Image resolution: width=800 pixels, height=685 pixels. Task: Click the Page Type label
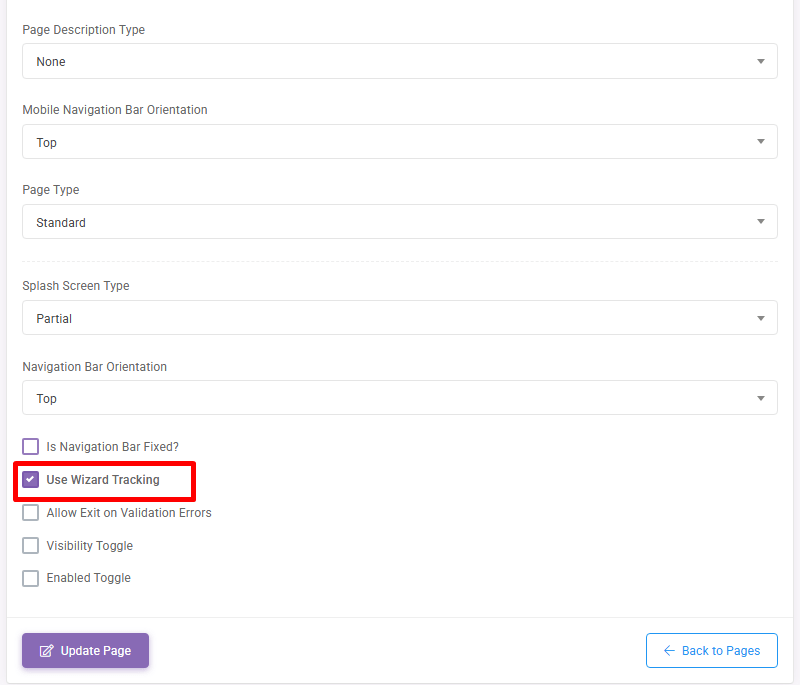coord(51,190)
